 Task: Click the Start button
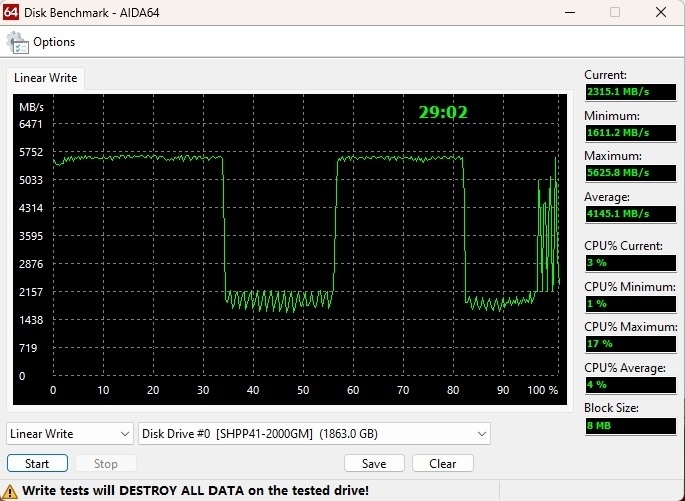37,463
